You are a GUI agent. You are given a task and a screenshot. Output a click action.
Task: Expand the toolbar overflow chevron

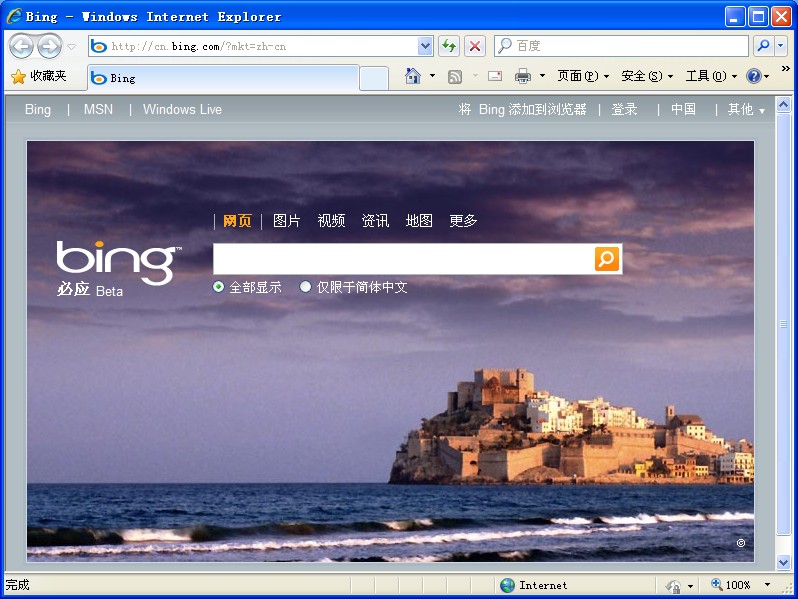(786, 68)
